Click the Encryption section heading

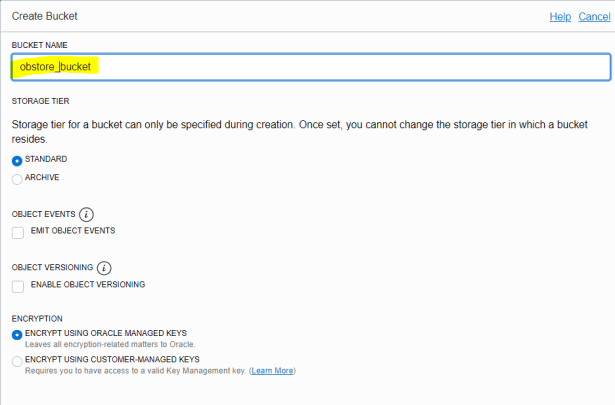37,318
